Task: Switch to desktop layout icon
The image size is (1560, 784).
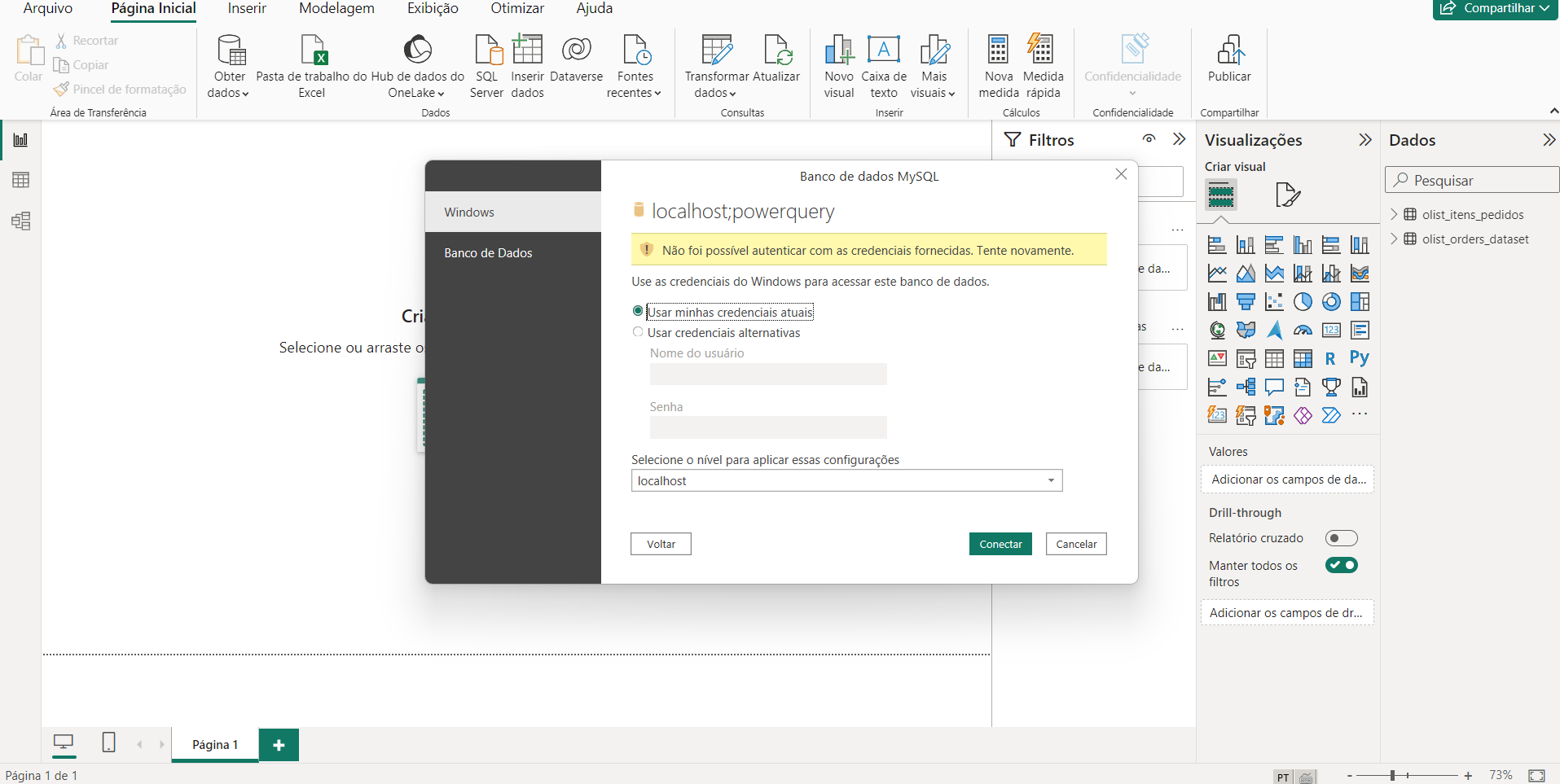Action: click(64, 742)
